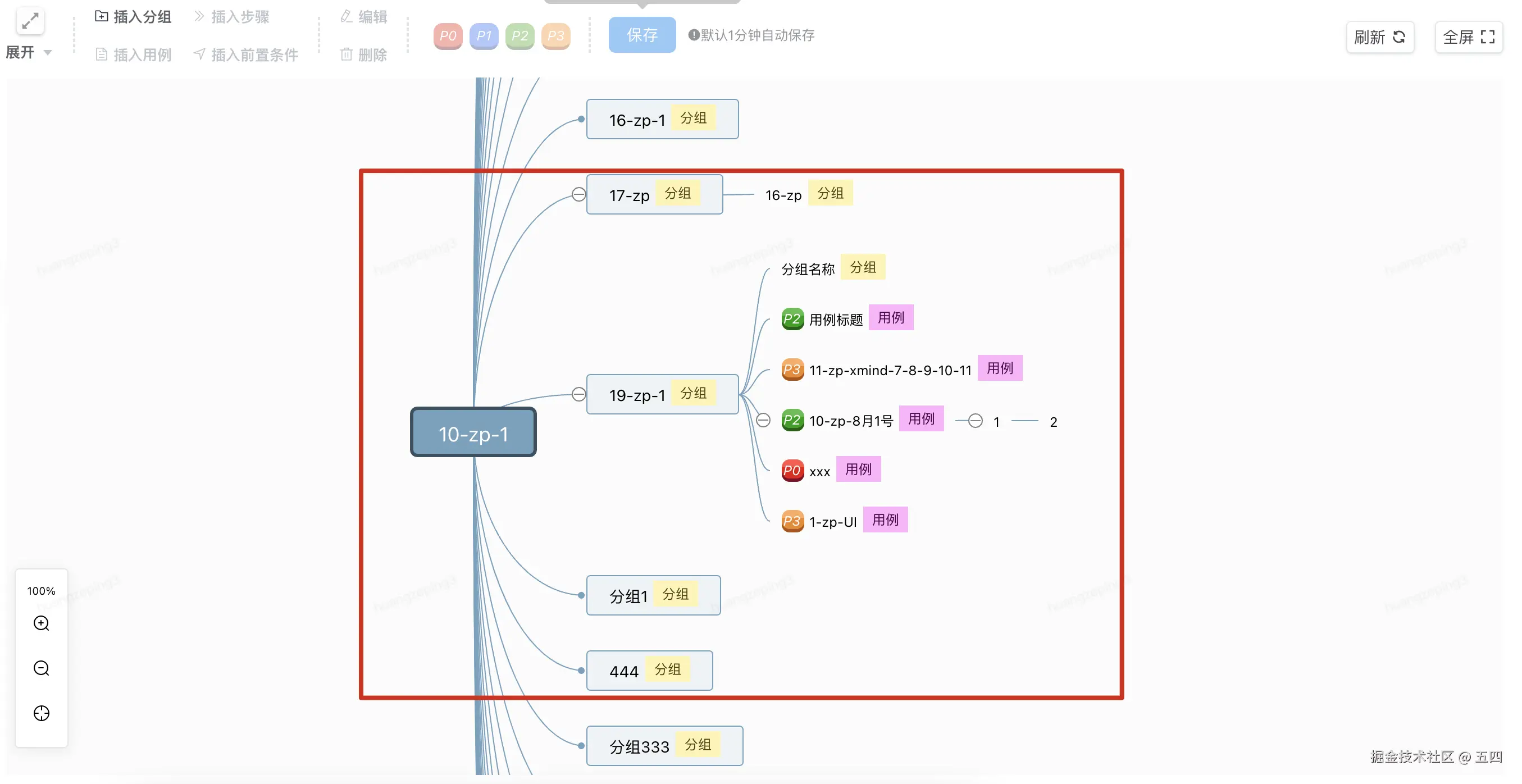Select the P2 priority badge in toolbar
The width and height of the screenshot is (1522, 784).
point(520,35)
